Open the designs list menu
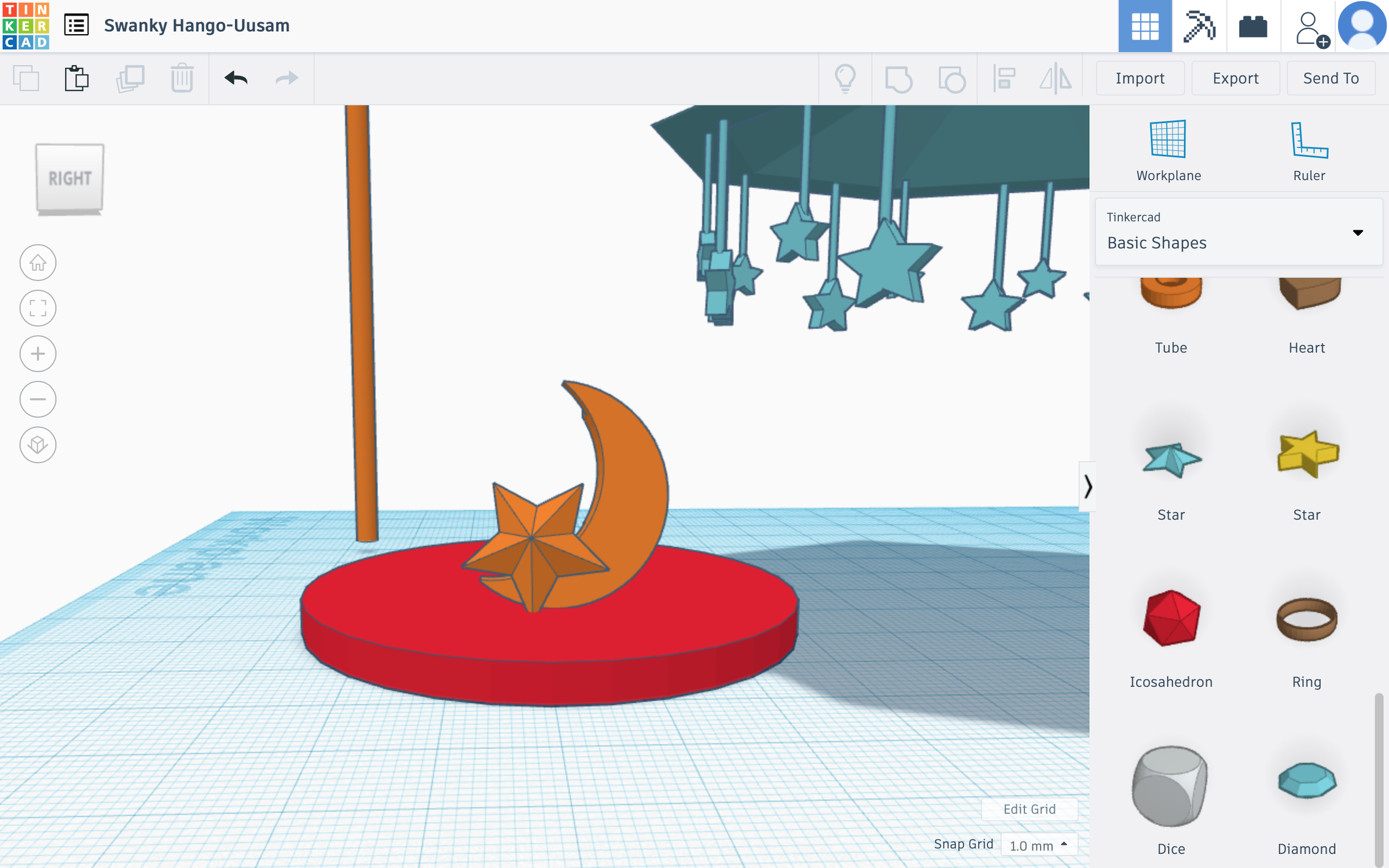 [x=77, y=25]
